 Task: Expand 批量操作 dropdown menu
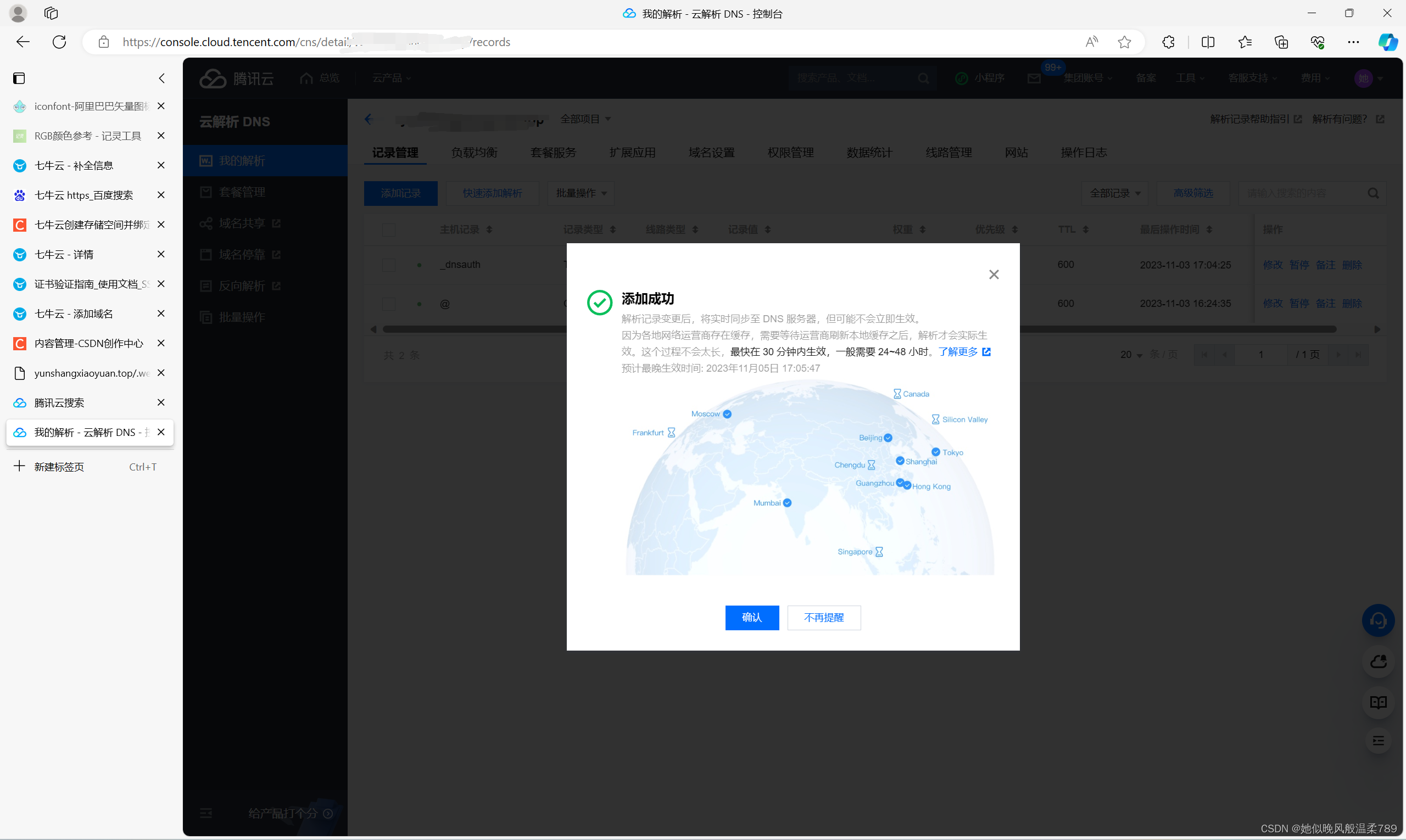point(583,192)
